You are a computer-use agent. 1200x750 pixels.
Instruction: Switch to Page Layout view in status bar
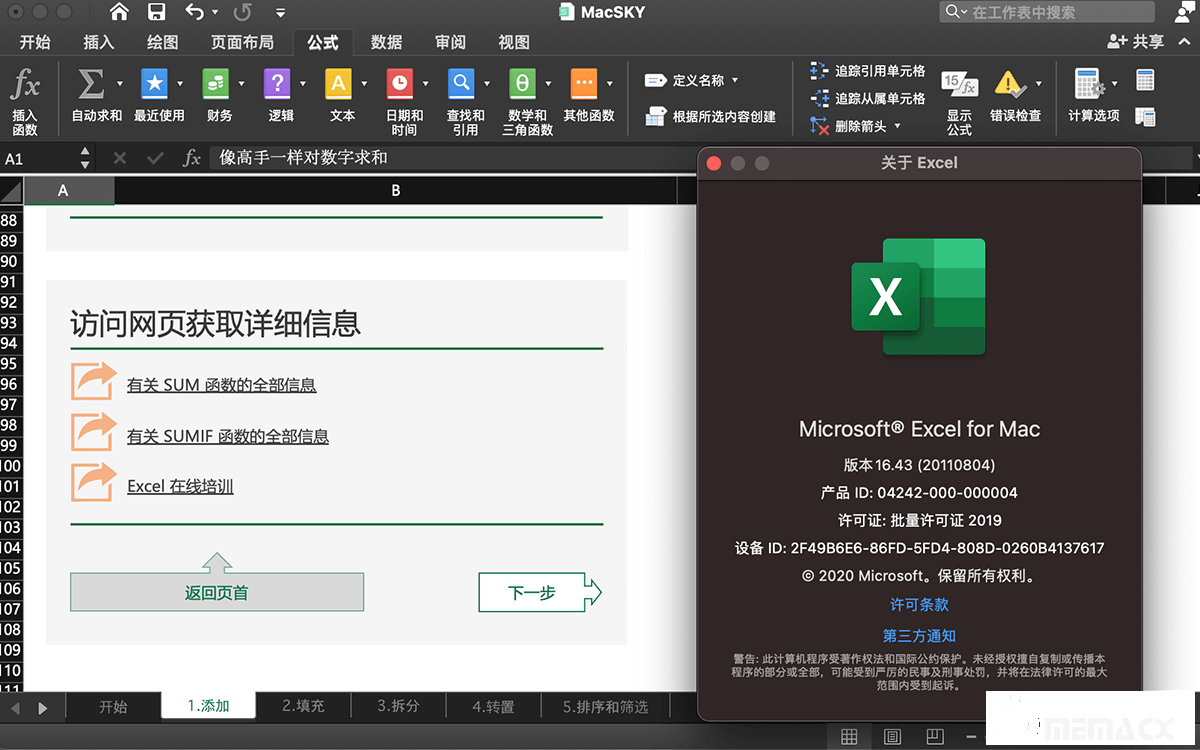(892, 737)
